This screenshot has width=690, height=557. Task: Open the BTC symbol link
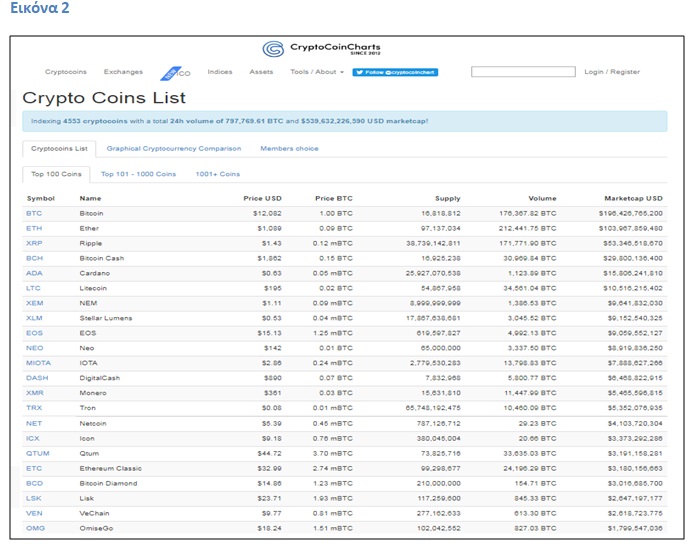coord(34,213)
